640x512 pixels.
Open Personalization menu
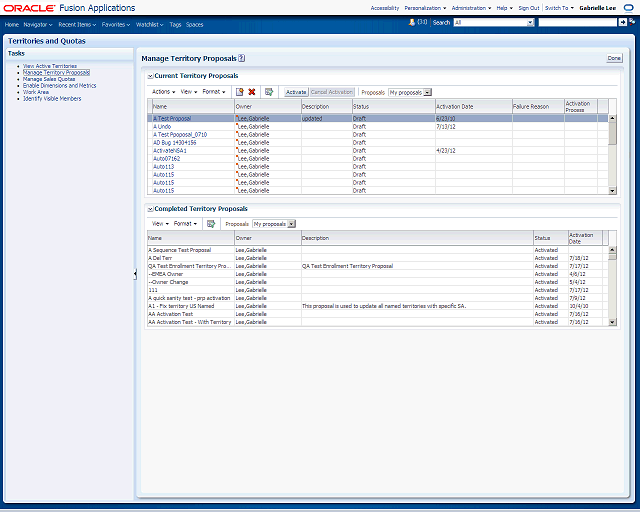[425, 8]
